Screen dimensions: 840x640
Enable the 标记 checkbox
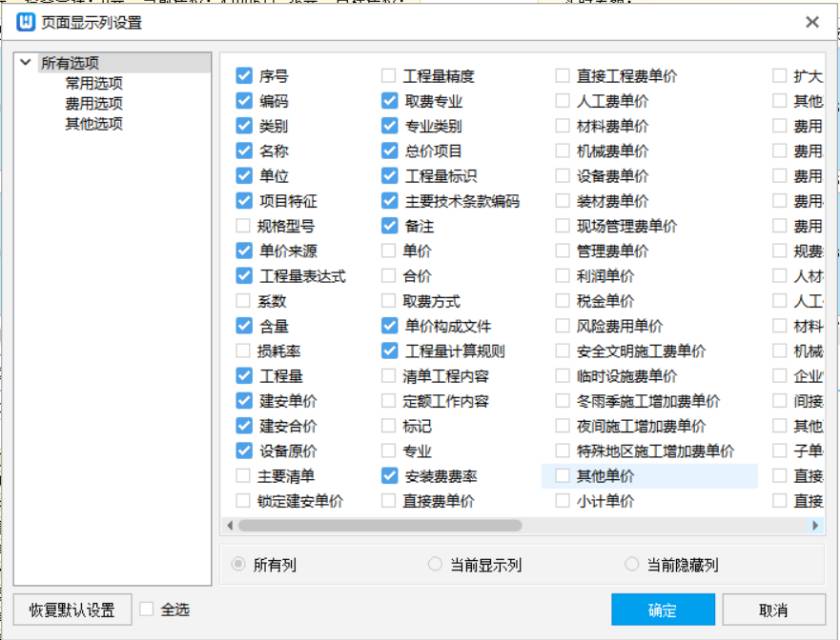[388, 426]
